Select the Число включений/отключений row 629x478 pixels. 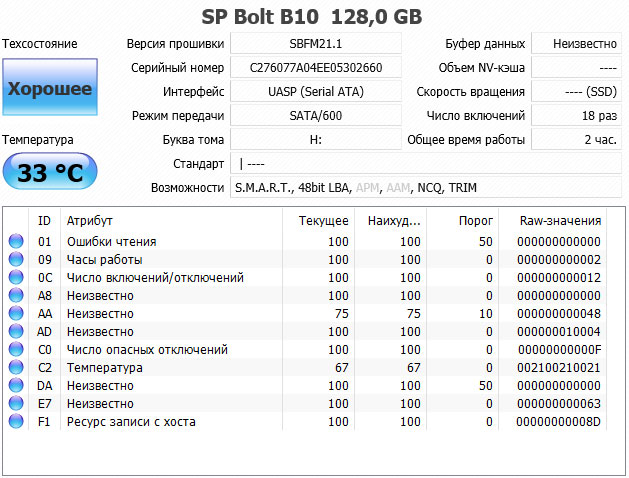click(x=305, y=277)
